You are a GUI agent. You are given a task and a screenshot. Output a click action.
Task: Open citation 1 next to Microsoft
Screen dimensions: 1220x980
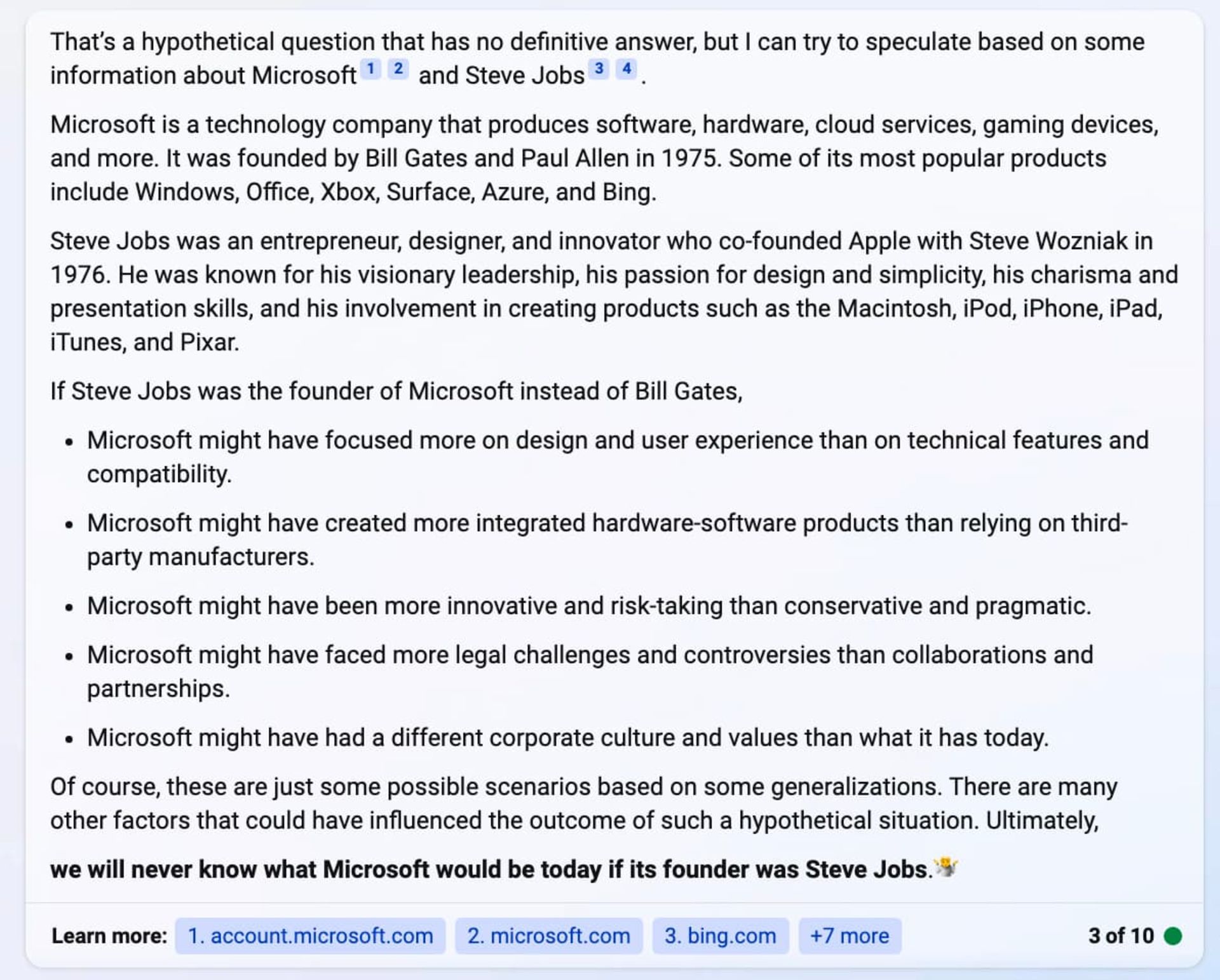[x=370, y=69]
